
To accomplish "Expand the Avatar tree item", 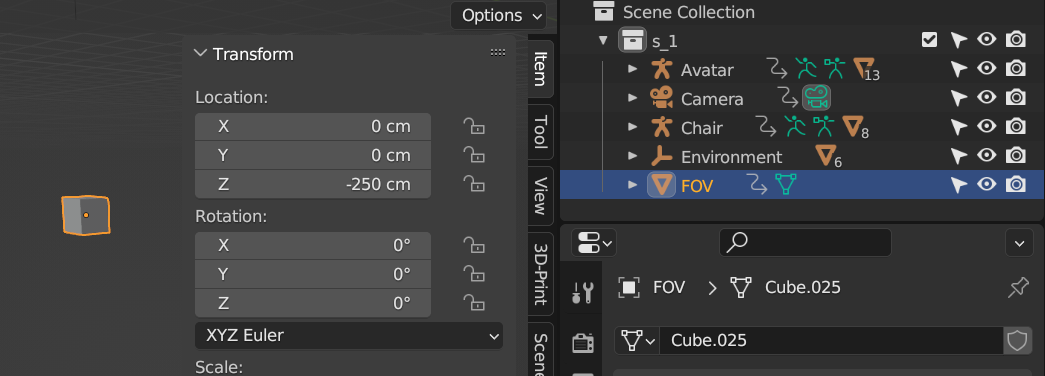I will click(x=632, y=69).
